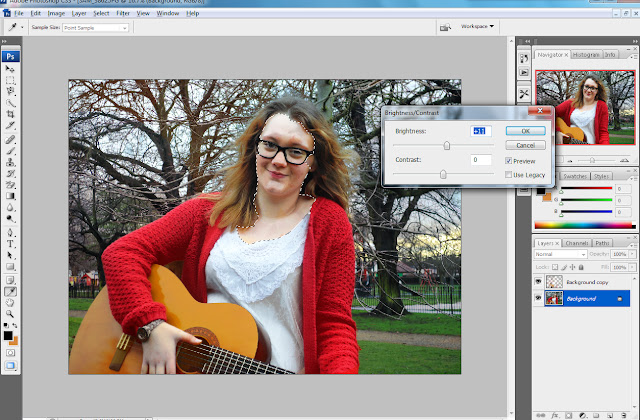Enable the Use Legacy checkbox
Viewport: 640px width, 420px height.
click(508, 175)
